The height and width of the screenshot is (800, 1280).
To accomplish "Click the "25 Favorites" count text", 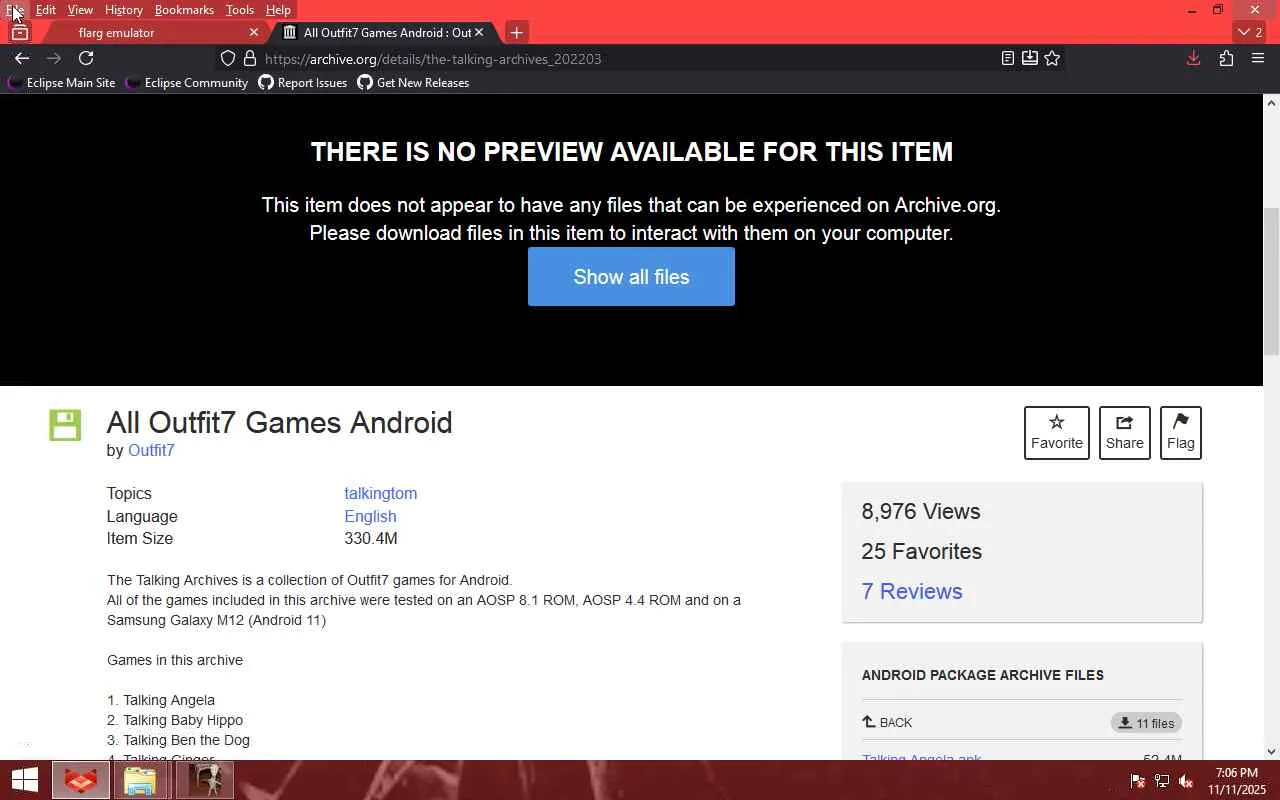I will click(922, 551).
